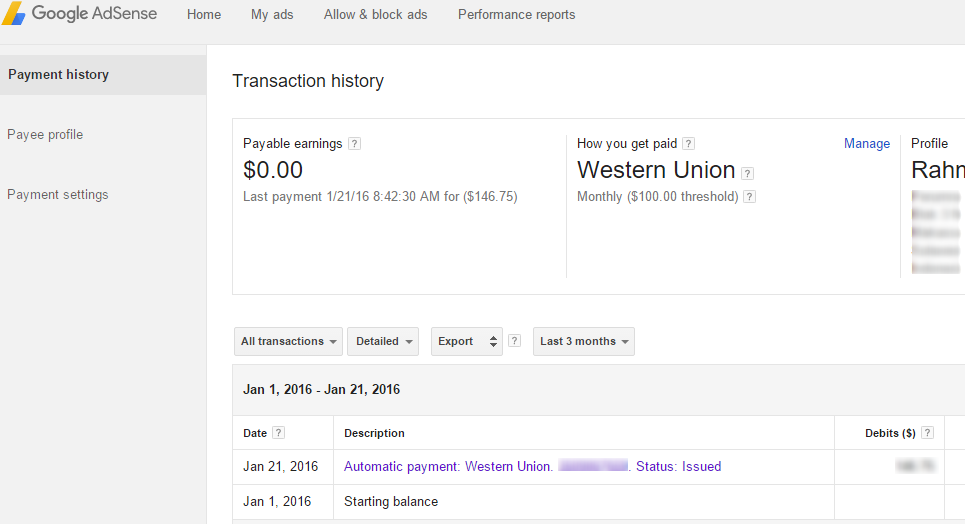This screenshot has width=965, height=524.
Task: Click help icon beside How you get paid
Action: pos(688,144)
